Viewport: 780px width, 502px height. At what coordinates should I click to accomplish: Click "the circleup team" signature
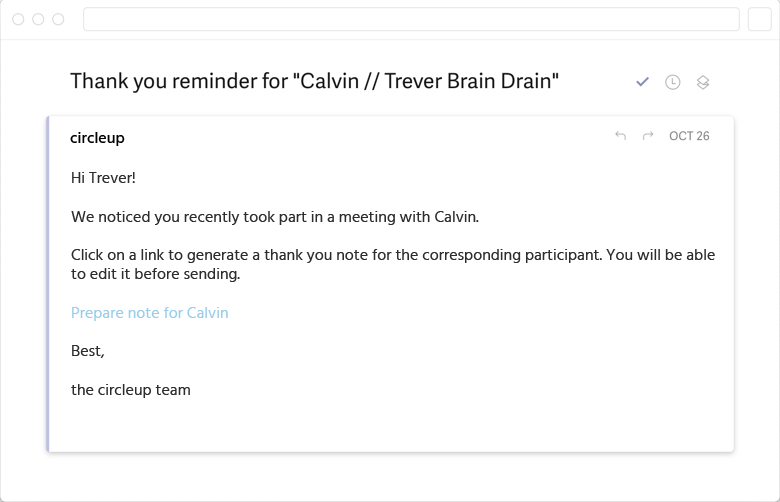pyautogui.click(x=131, y=390)
